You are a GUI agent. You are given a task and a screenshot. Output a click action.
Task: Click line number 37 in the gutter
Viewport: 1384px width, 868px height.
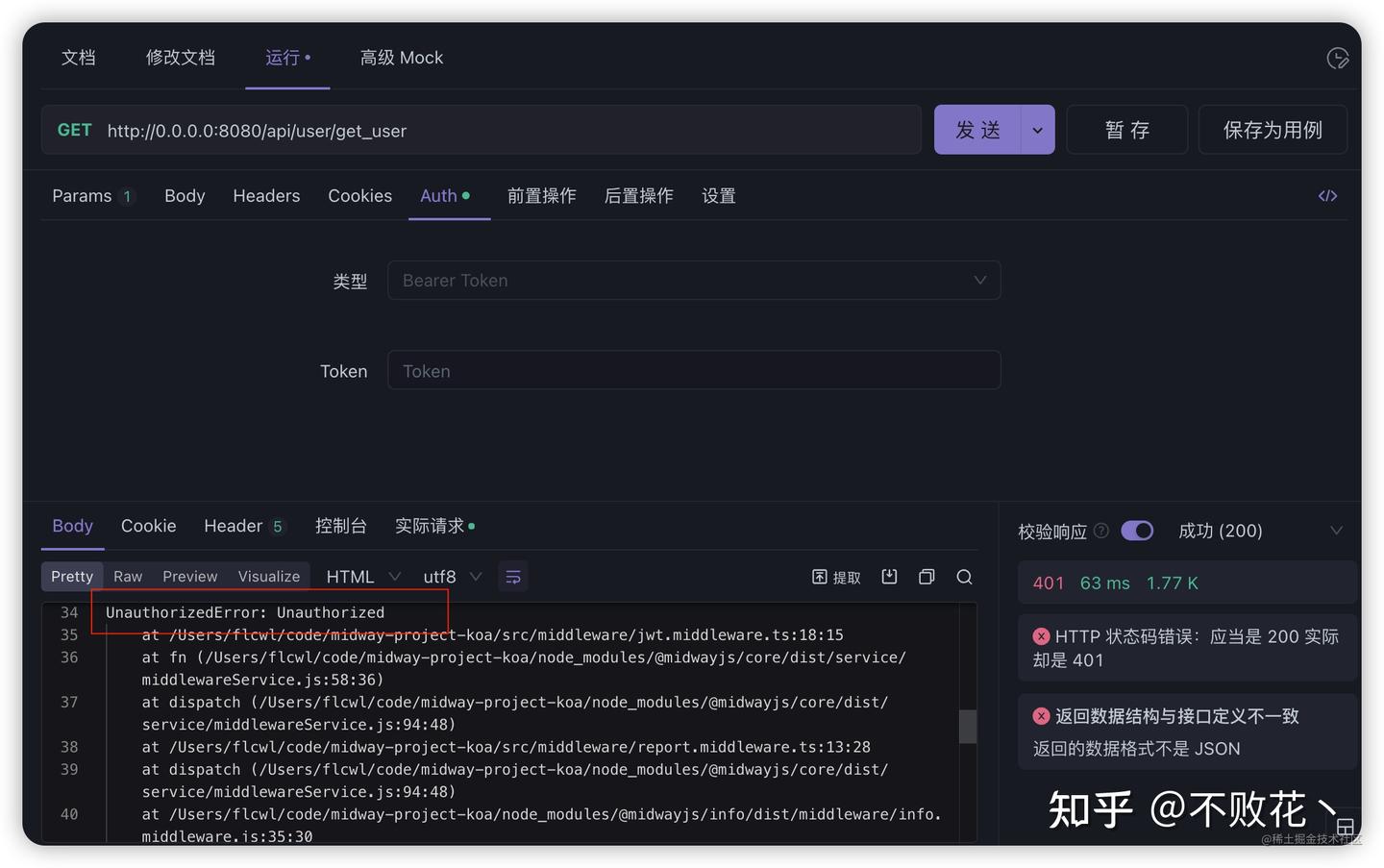69,703
